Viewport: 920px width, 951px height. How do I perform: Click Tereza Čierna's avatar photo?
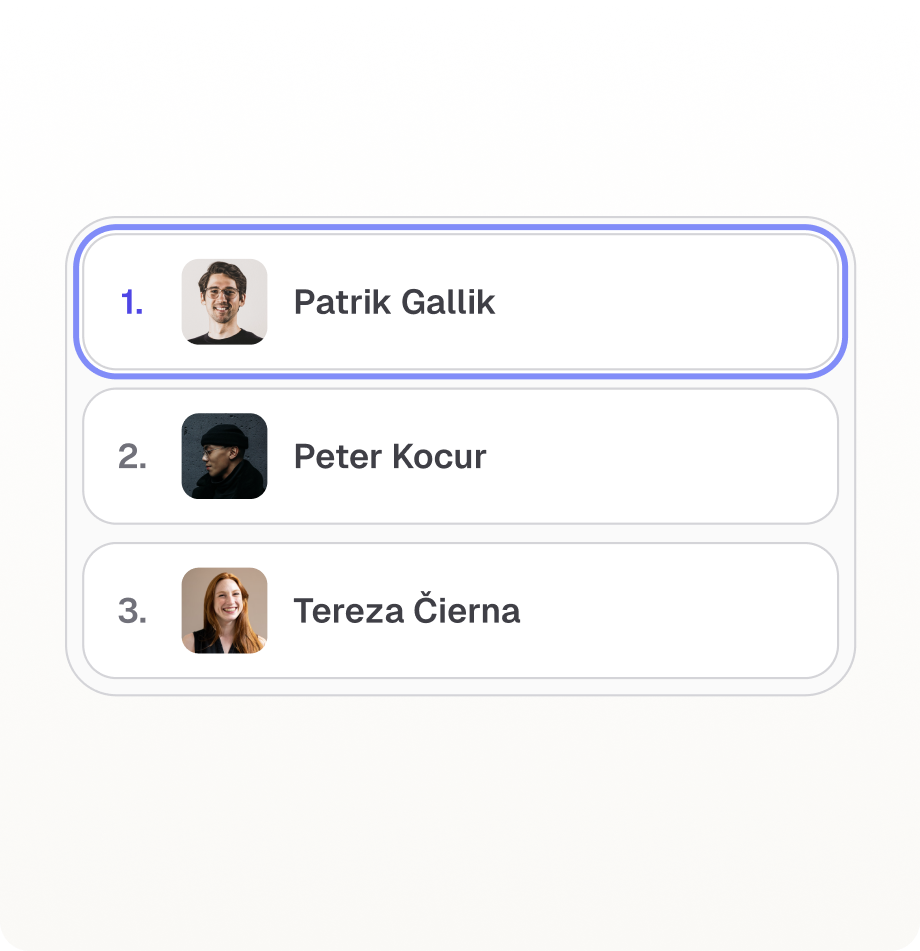[x=224, y=611]
